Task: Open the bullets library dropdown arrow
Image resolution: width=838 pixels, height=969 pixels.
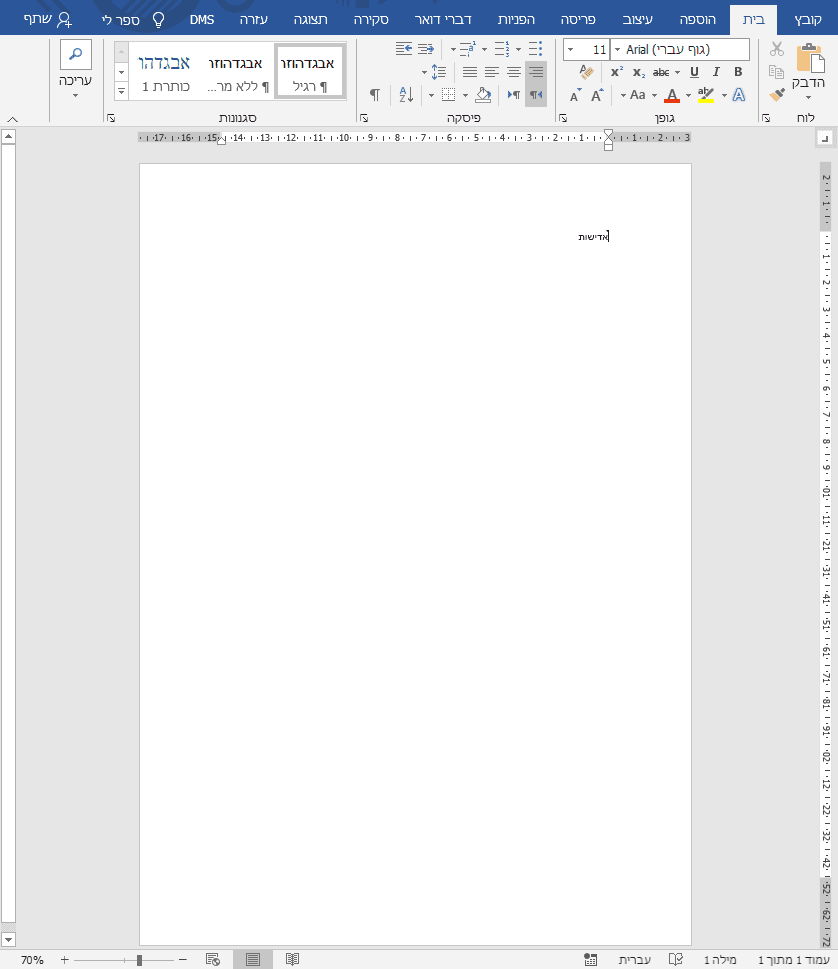Action: (518, 49)
